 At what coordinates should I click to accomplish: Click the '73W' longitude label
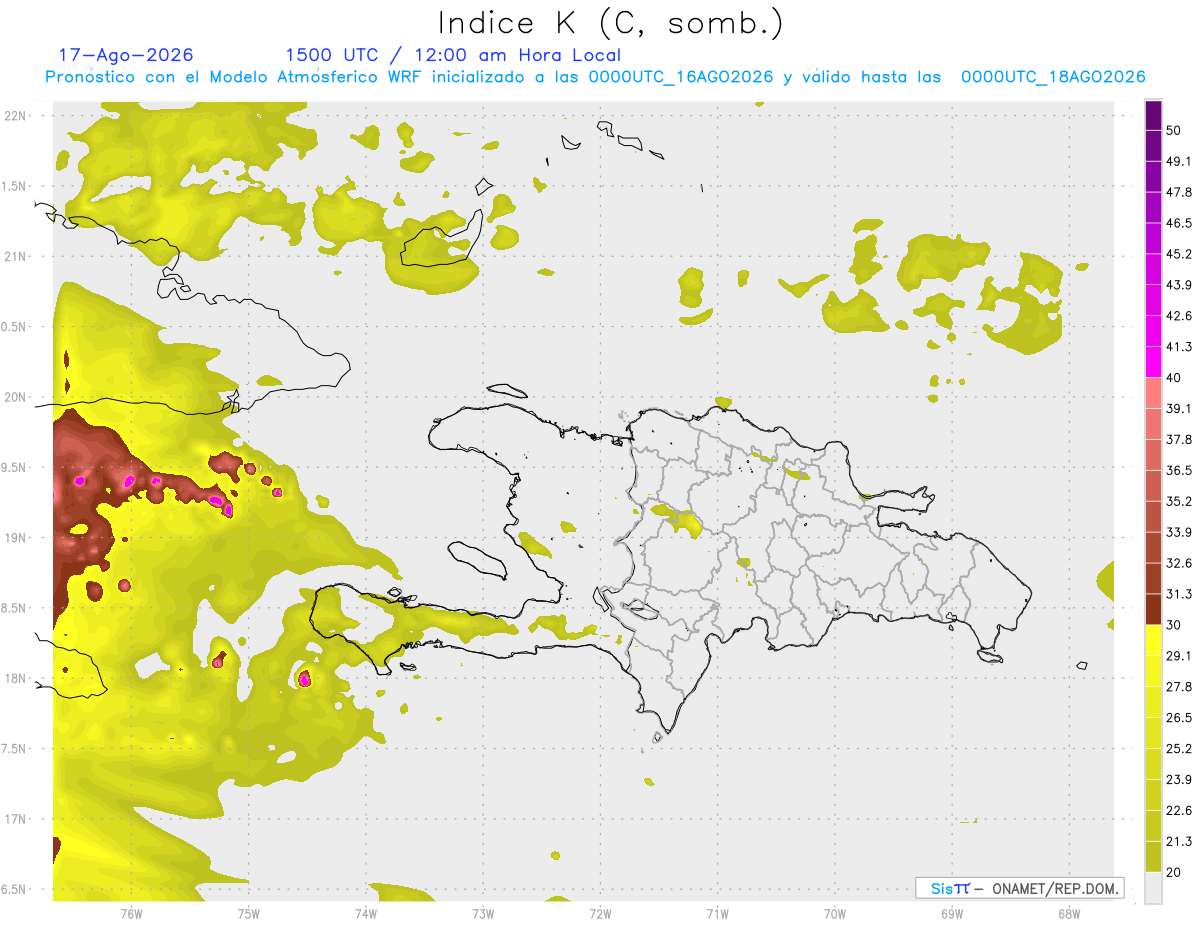click(483, 914)
